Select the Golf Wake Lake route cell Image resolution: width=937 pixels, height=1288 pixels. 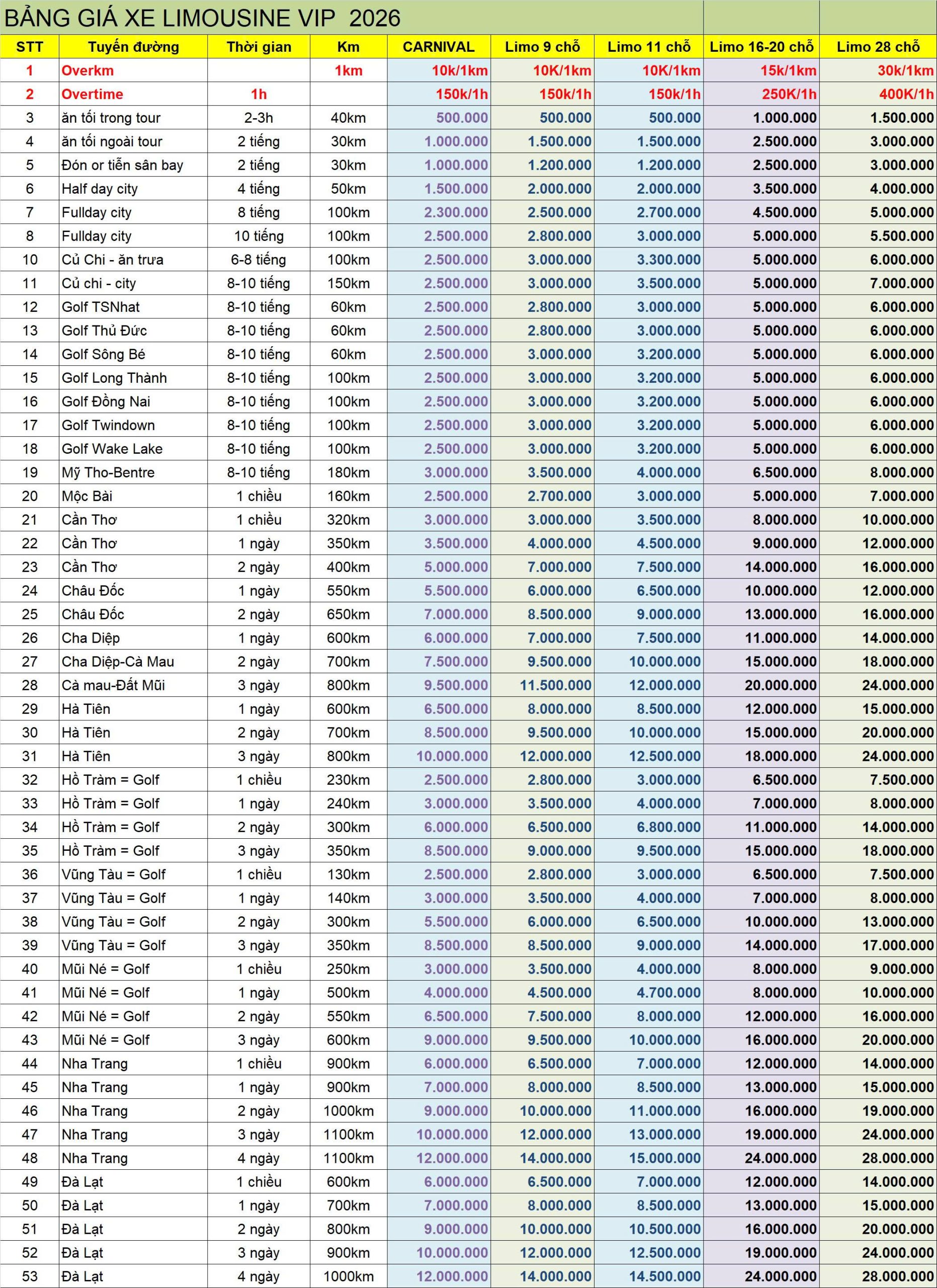click(112, 449)
